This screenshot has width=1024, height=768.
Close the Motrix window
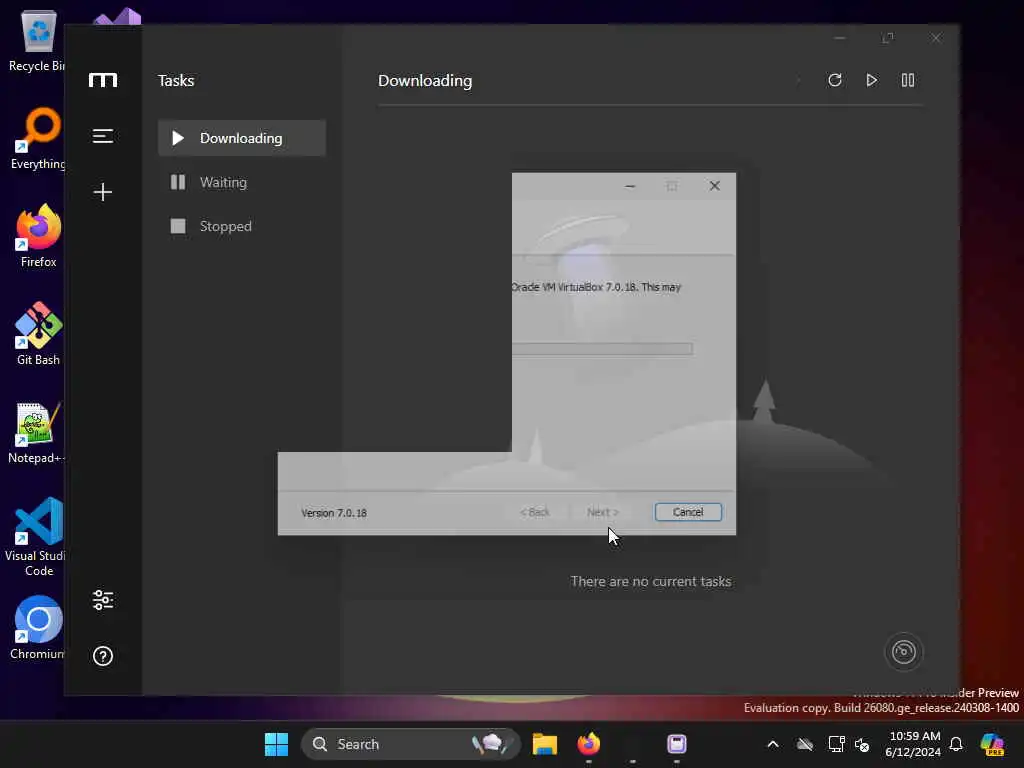(x=936, y=38)
